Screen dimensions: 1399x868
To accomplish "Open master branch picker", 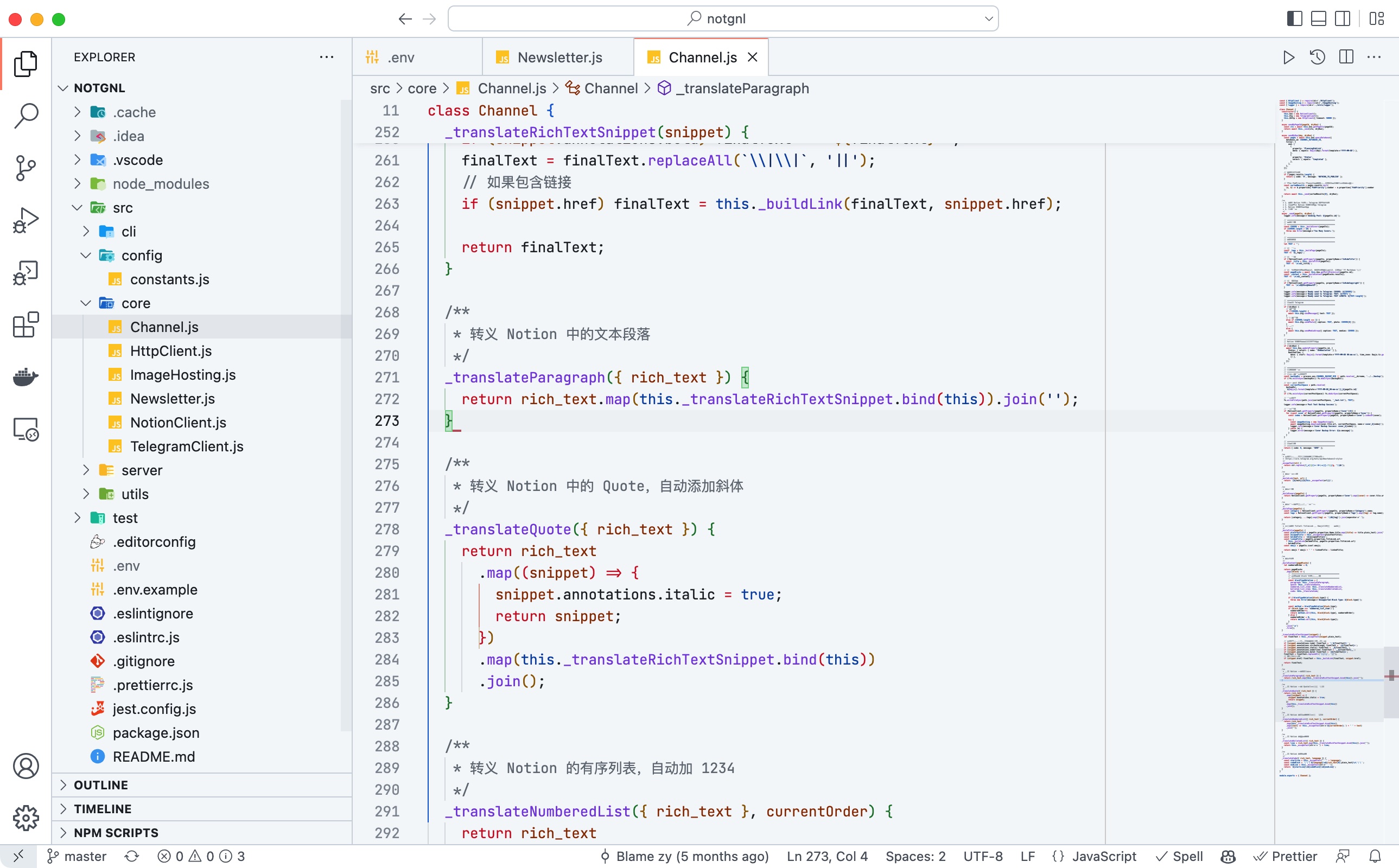I will click(x=77, y=856).
